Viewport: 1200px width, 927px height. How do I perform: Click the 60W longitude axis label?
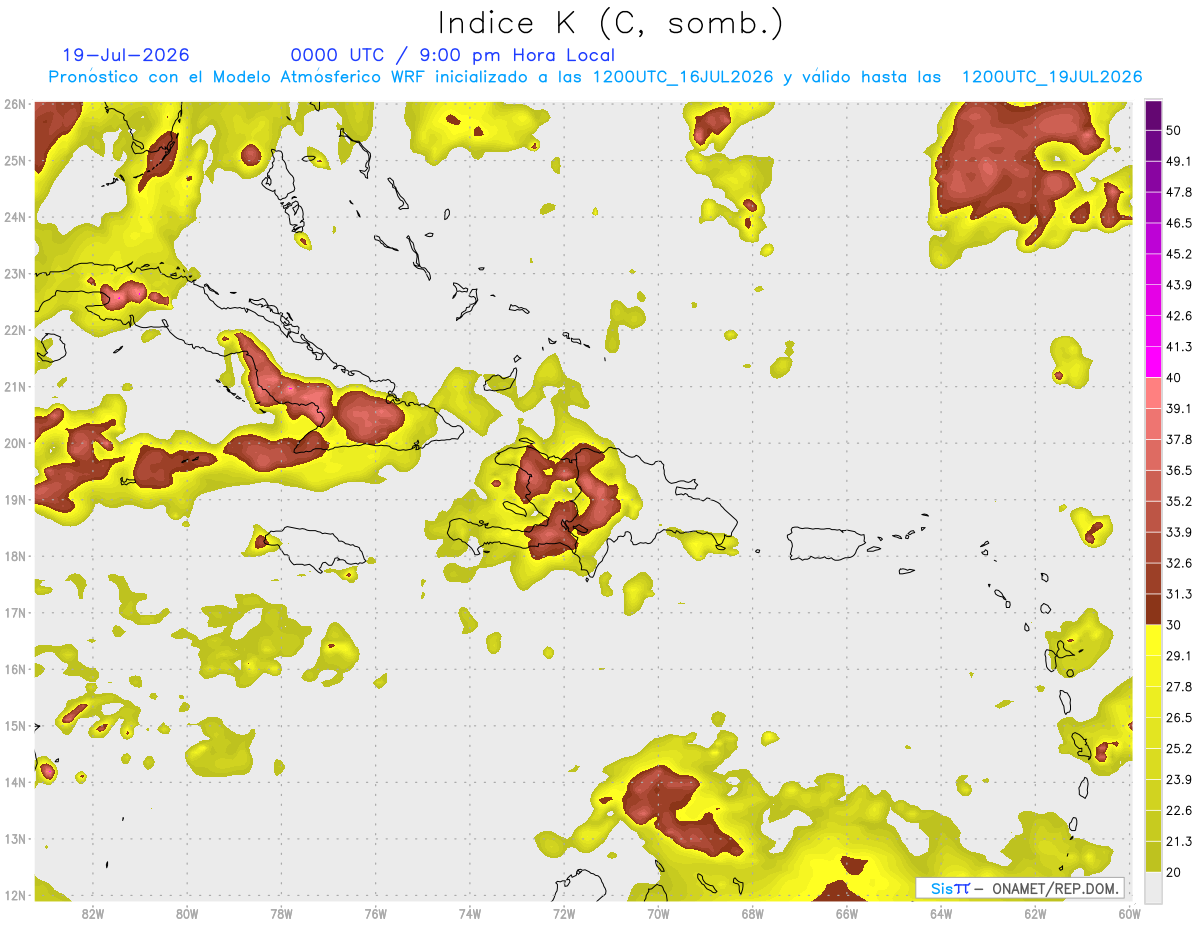(1129, 913)
